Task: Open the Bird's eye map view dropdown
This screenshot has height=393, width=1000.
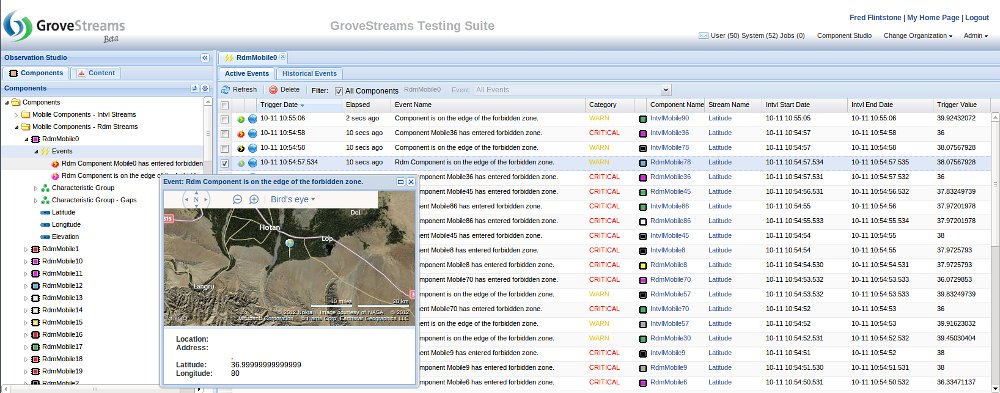Action: (x=292, y=200)
